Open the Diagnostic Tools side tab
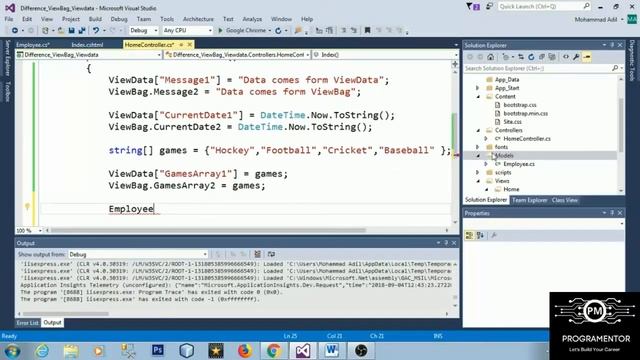The height and width of the screenshot is (360, 640). point(631,60)
